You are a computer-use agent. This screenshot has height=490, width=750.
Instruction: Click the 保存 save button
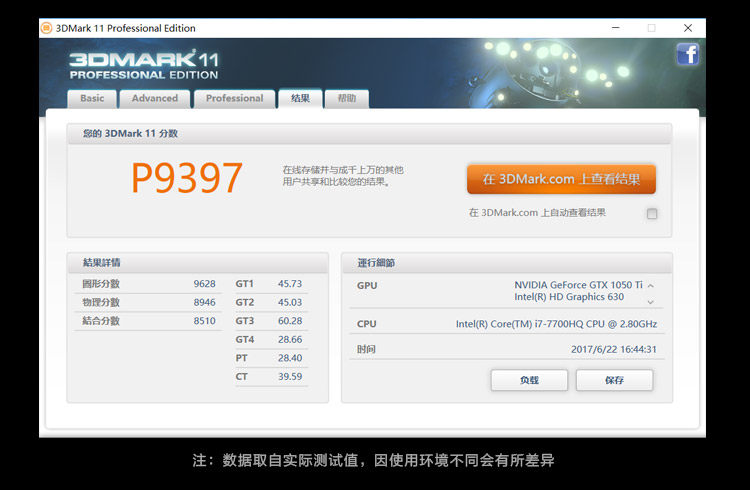pos(614,380)
